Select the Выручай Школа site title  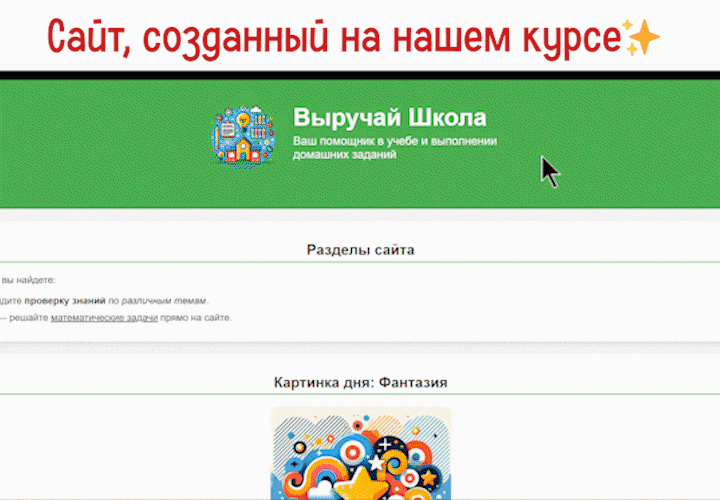(389, 117)
